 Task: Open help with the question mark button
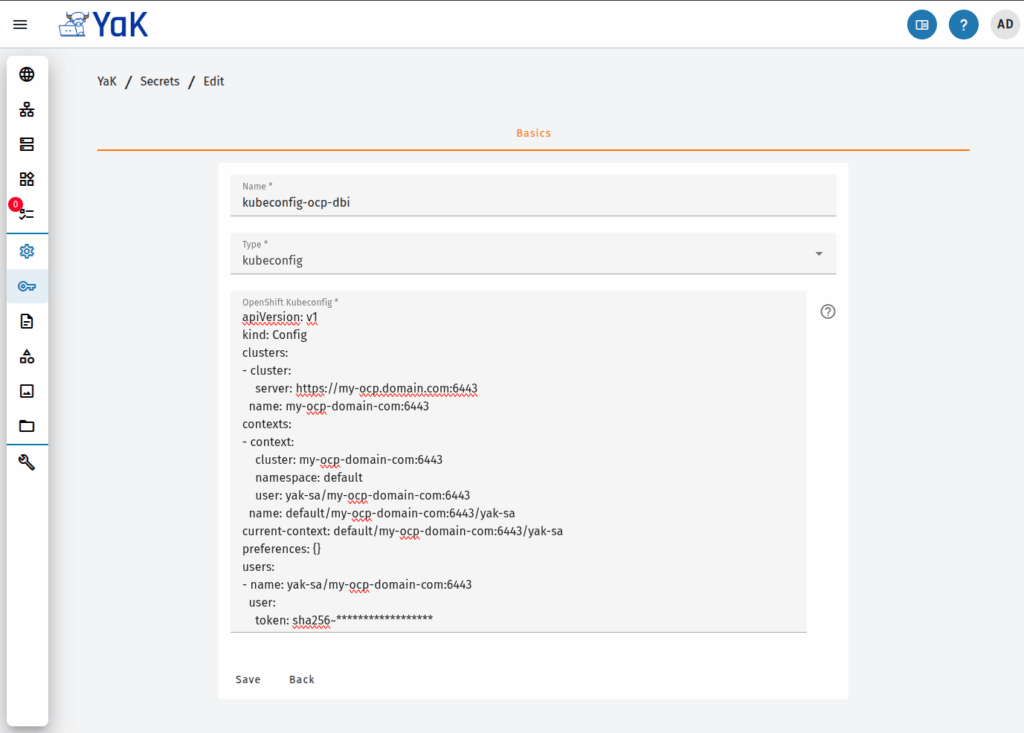[963, 25]
